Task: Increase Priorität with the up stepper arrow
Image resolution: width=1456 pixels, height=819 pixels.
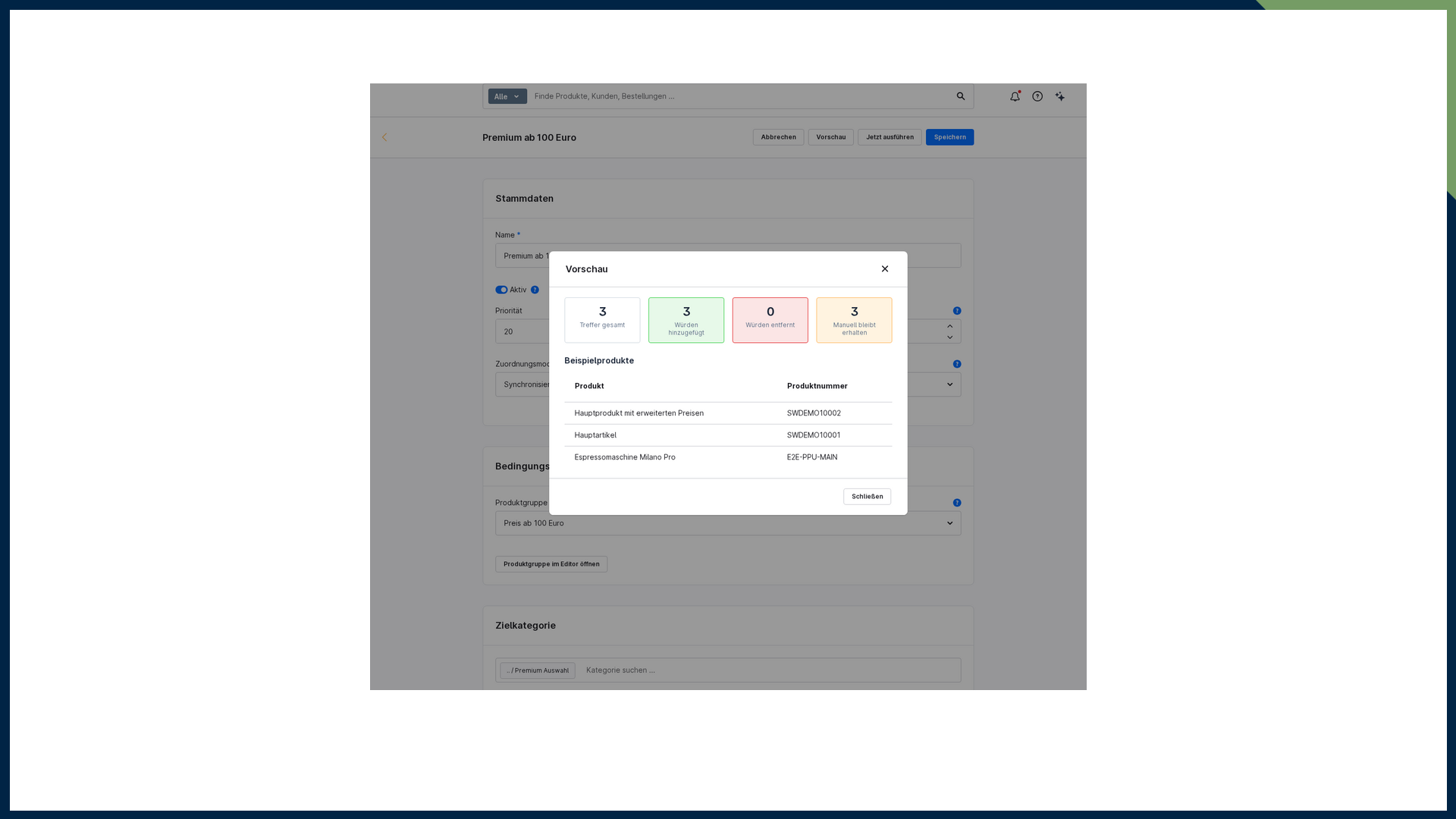Action: click(949, 326)
